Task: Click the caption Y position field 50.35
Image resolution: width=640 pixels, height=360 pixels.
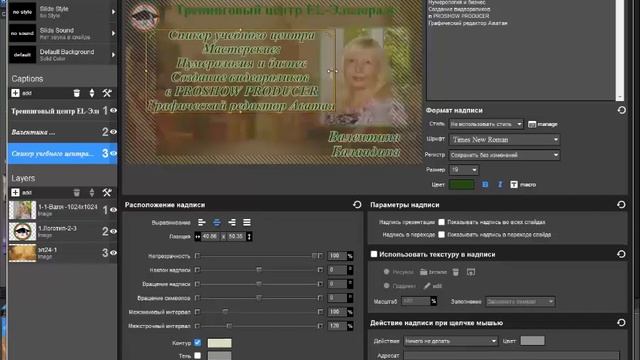Action: click(x=236, y=236)
